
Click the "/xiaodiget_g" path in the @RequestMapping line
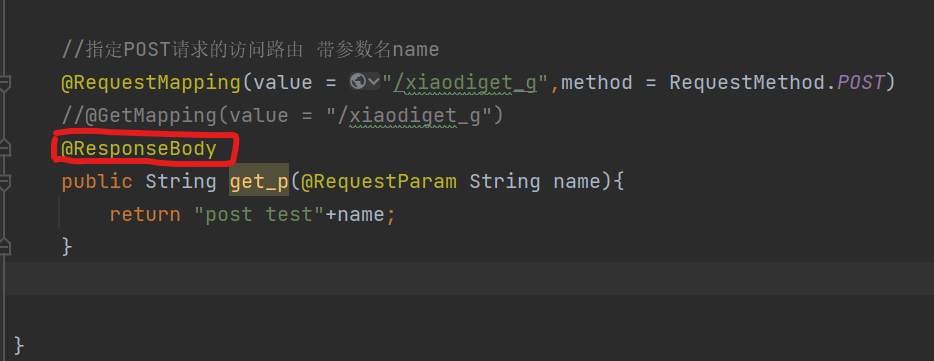tap(466, 83)
